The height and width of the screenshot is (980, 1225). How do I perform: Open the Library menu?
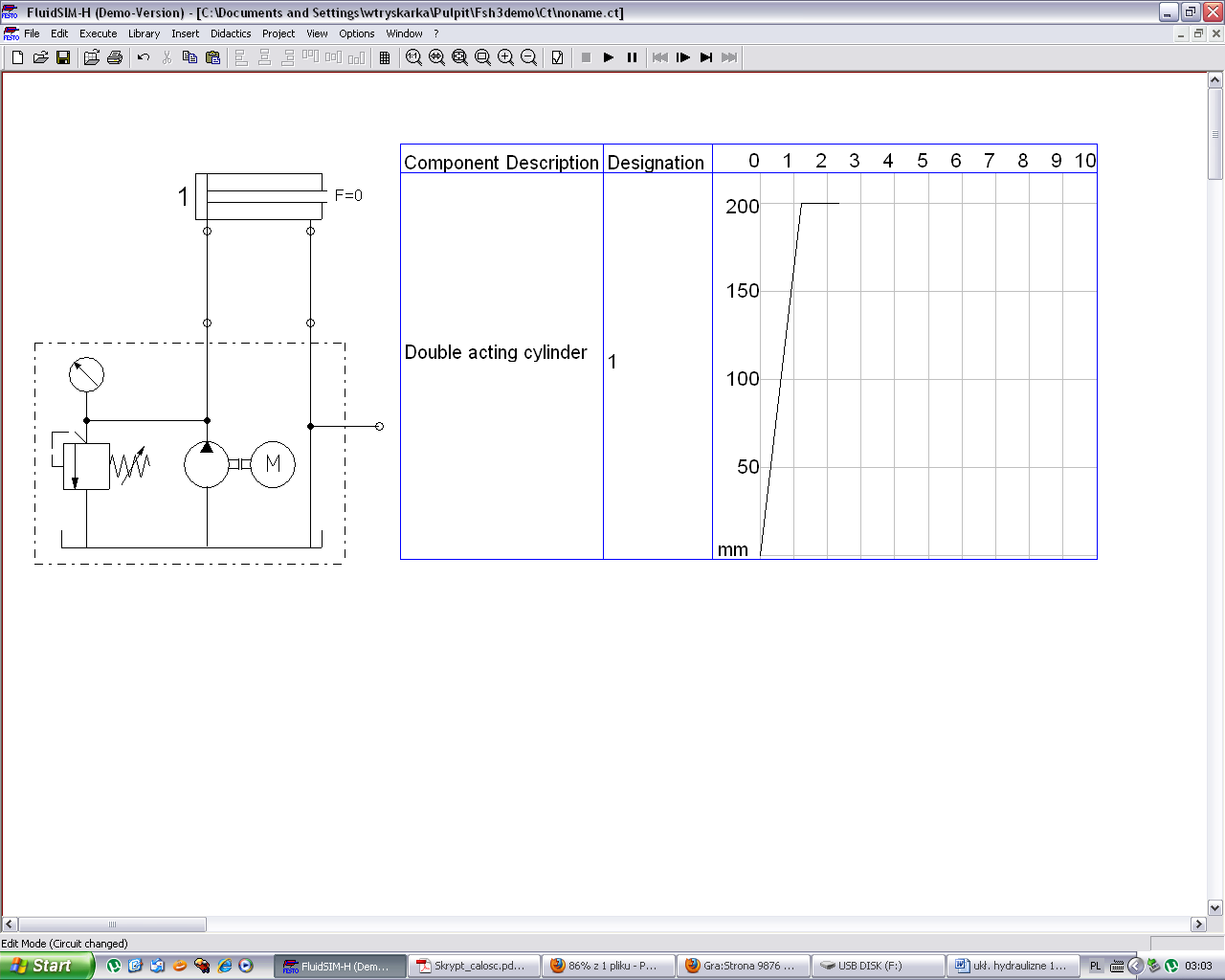144,33
